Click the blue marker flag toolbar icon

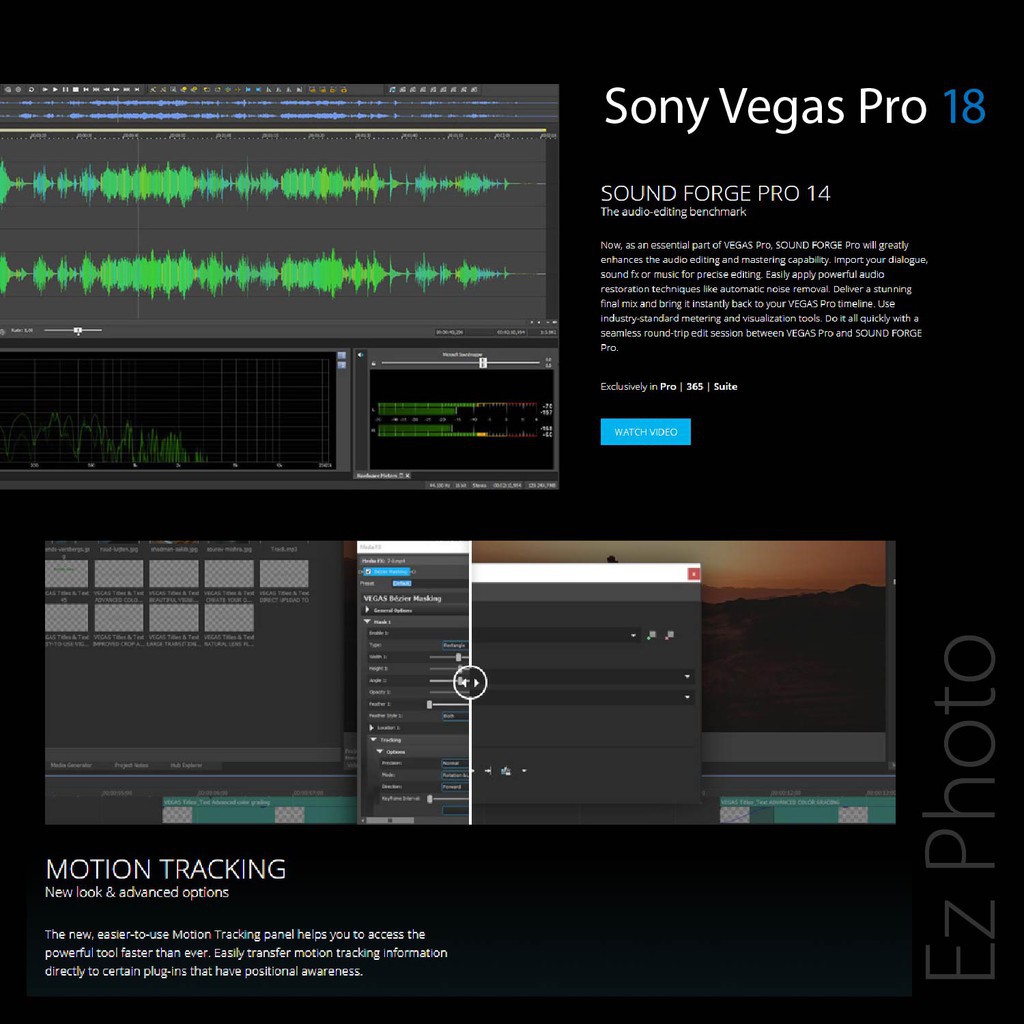(248, 89)
